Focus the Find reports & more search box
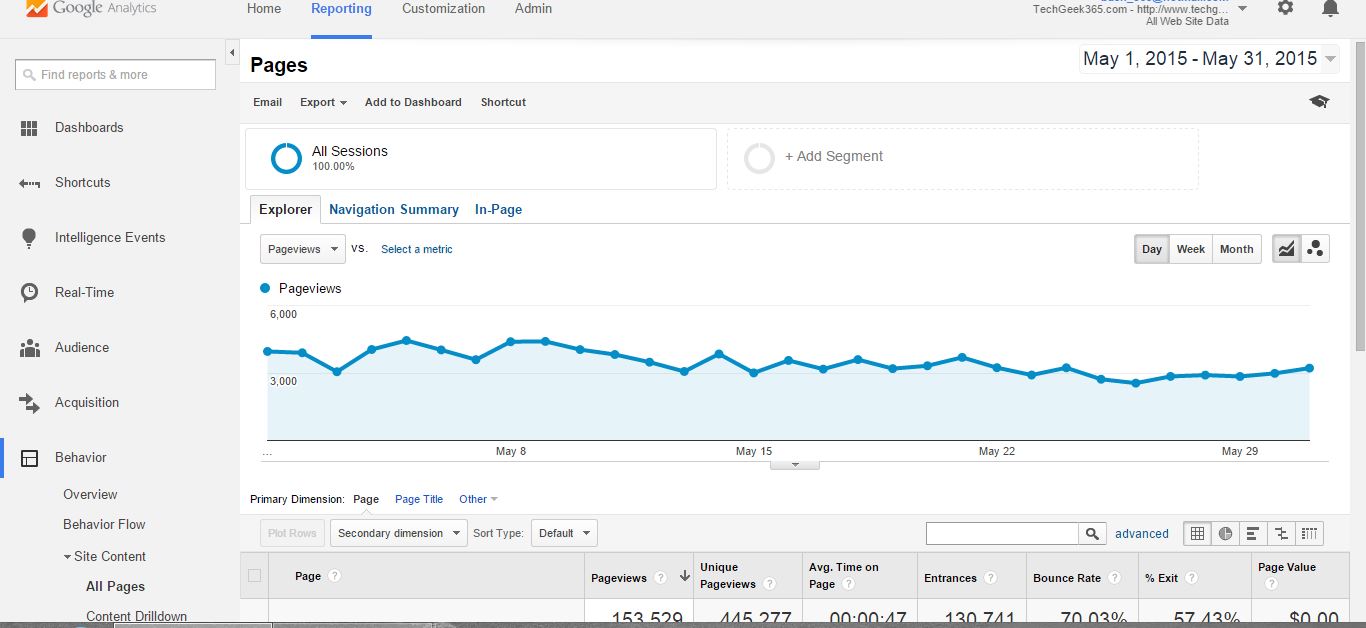Screen dimensions: 1366x628 click(x=116, y=75)
